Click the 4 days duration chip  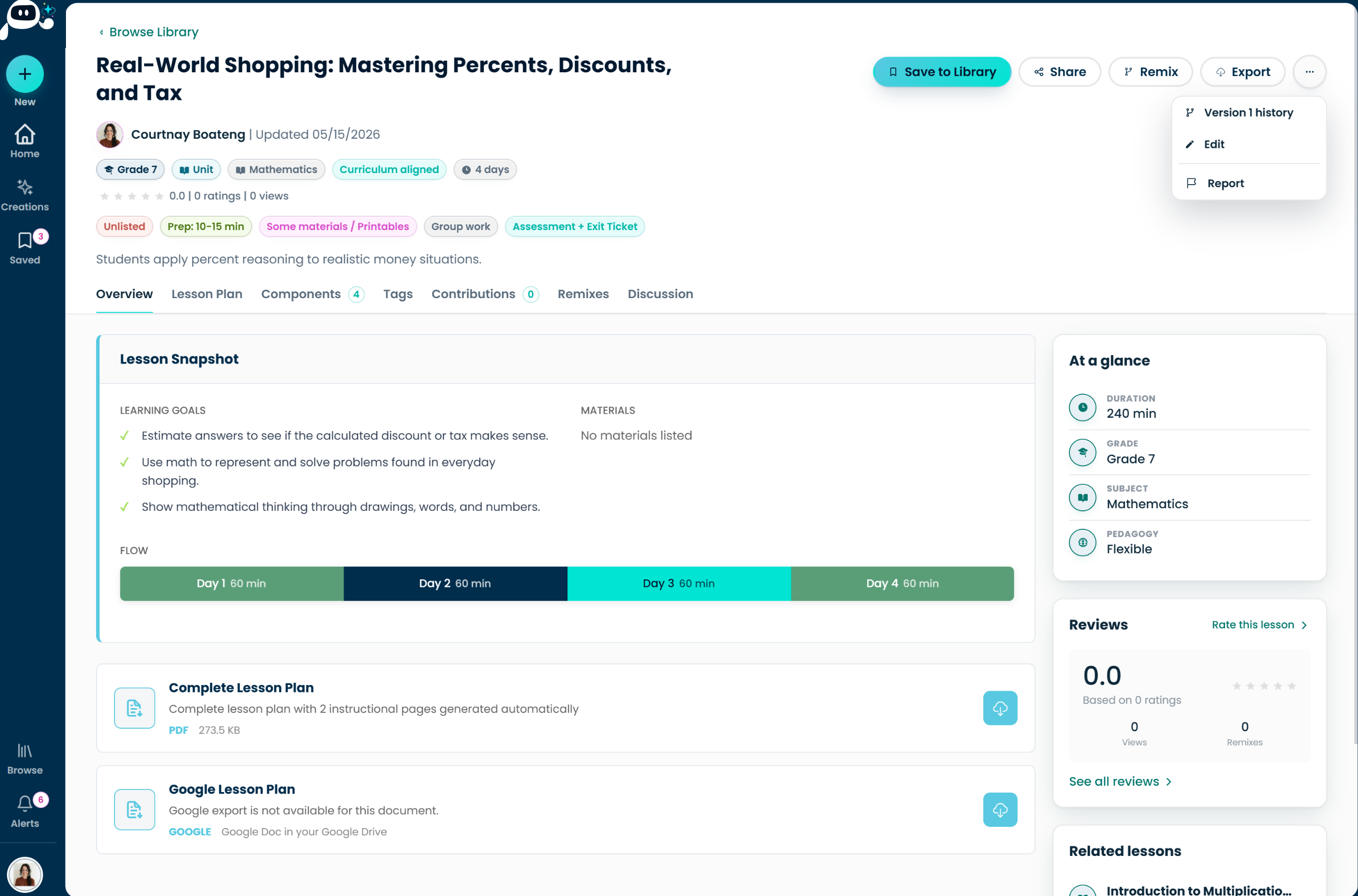click(485, 169)
